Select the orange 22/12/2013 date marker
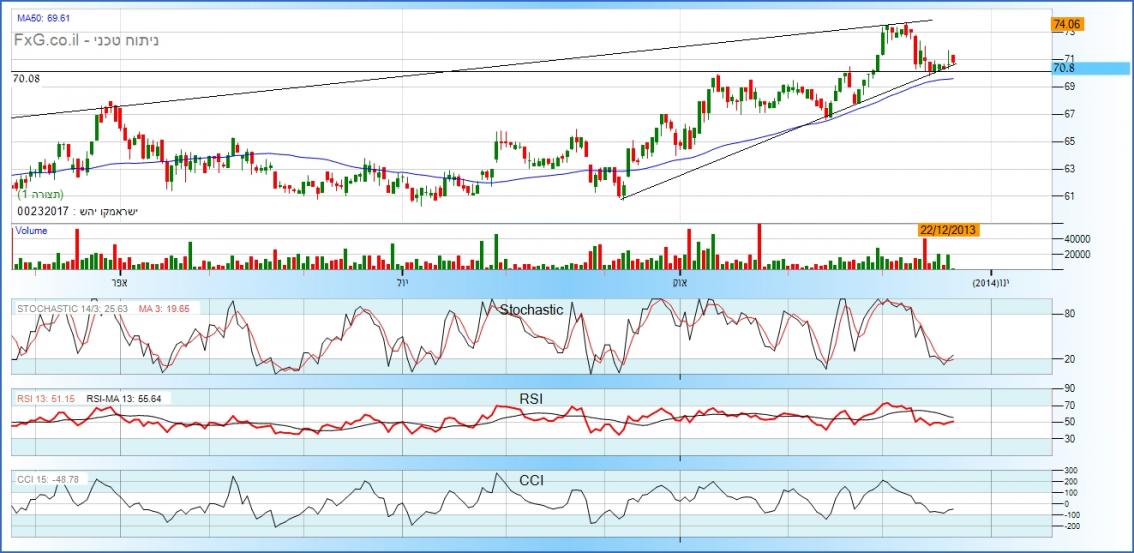Screen dimensions: 1134x553 click(948, 230)
